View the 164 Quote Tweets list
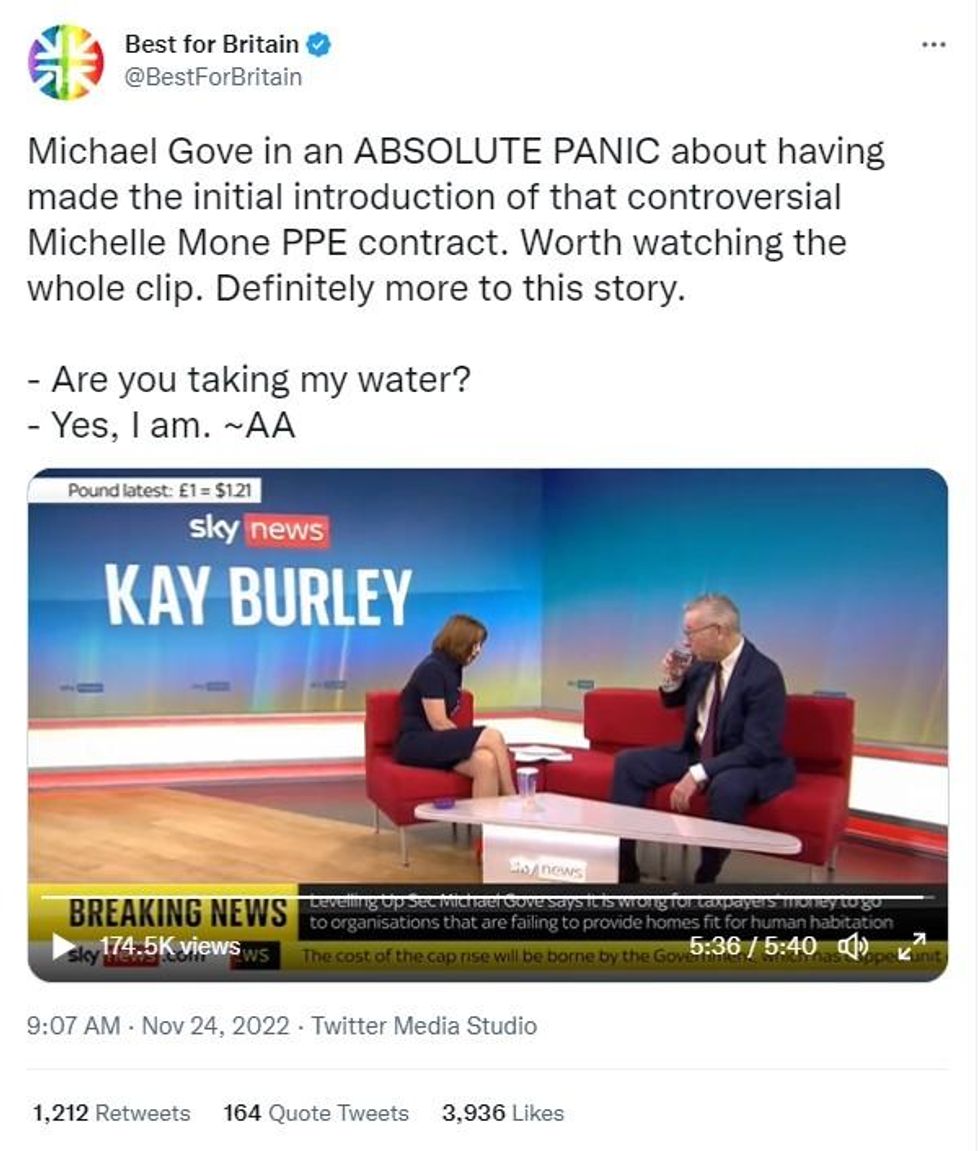Image resolution: width=980 pixels, height=1151 pixels. [316, 1113]
